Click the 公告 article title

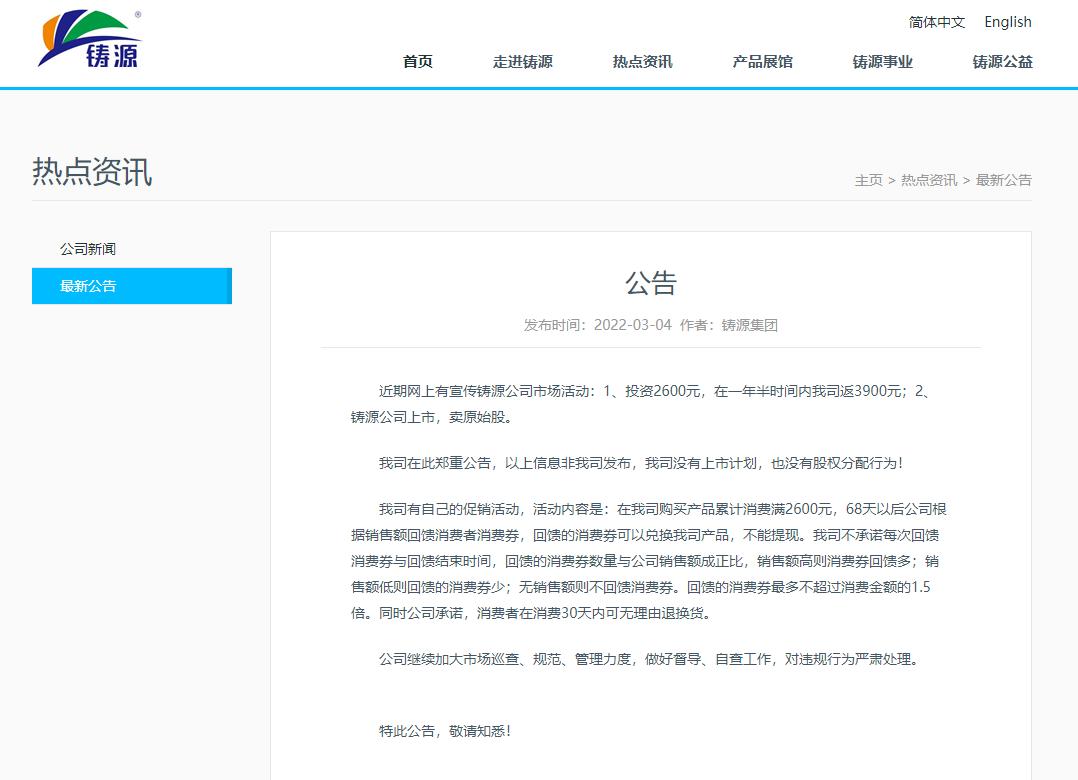pyautogui.click(x=650, y=283)
